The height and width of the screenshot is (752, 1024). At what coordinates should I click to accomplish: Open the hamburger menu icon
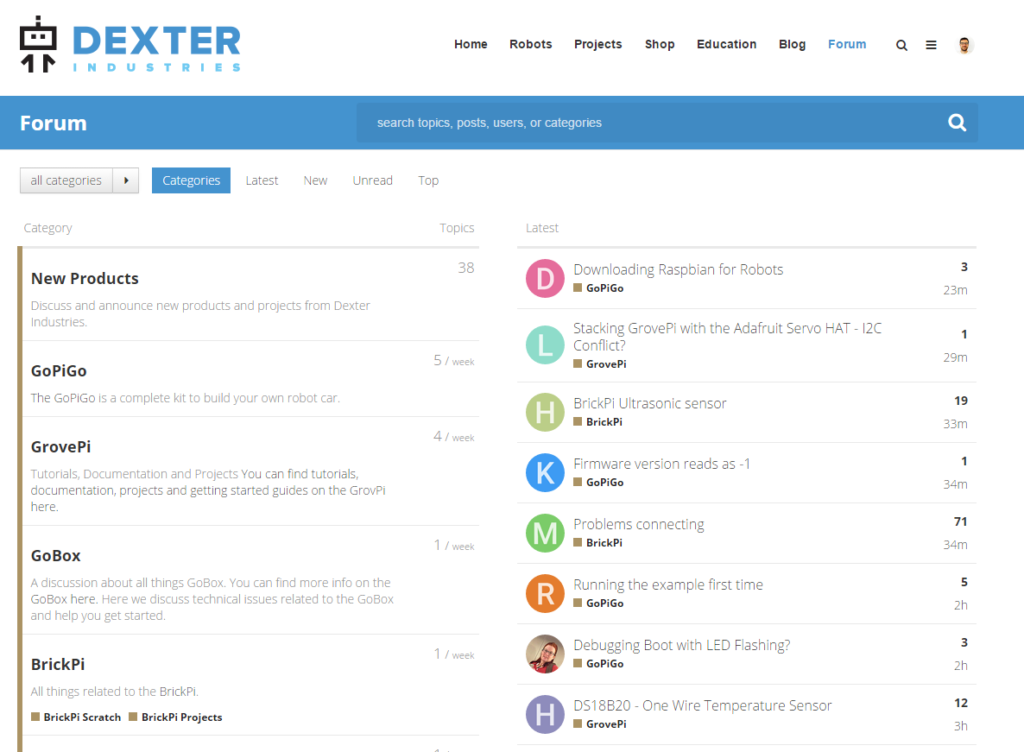click(931, 45)
